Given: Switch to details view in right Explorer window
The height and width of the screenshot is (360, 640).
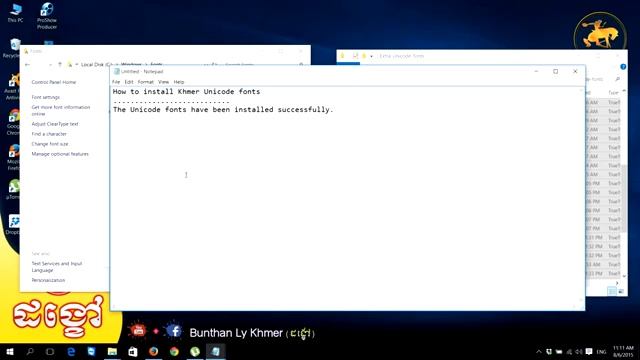Looking at the screenshot, I should point(611,291).
